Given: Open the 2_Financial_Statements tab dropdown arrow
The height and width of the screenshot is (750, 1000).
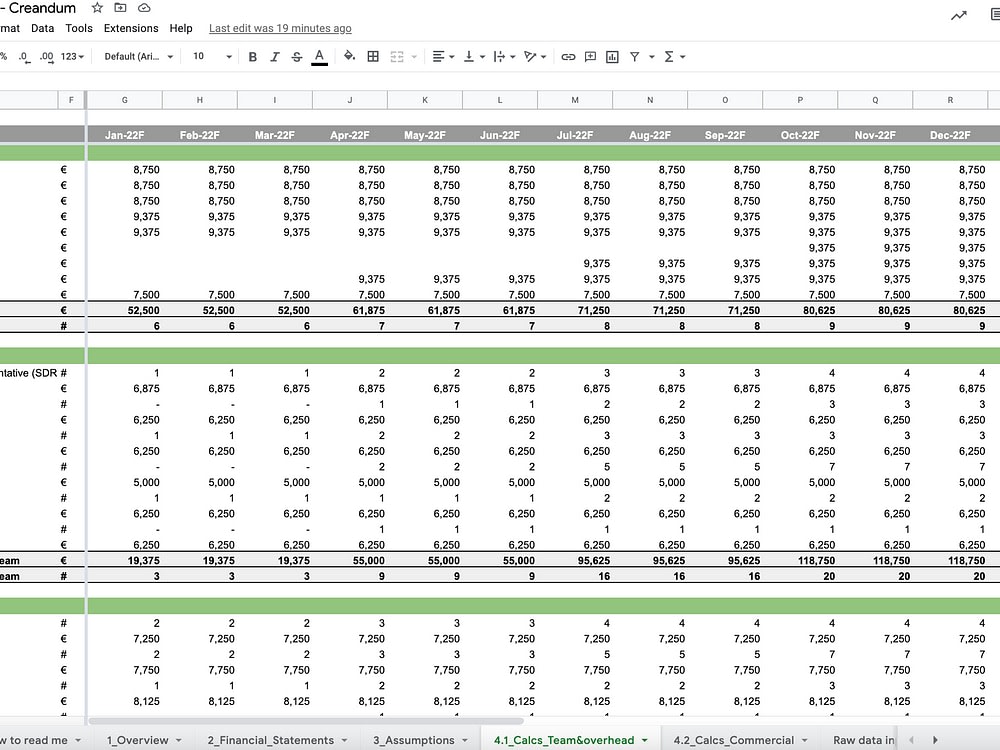Looking at the screenshot, I should (x=344, y=740).
